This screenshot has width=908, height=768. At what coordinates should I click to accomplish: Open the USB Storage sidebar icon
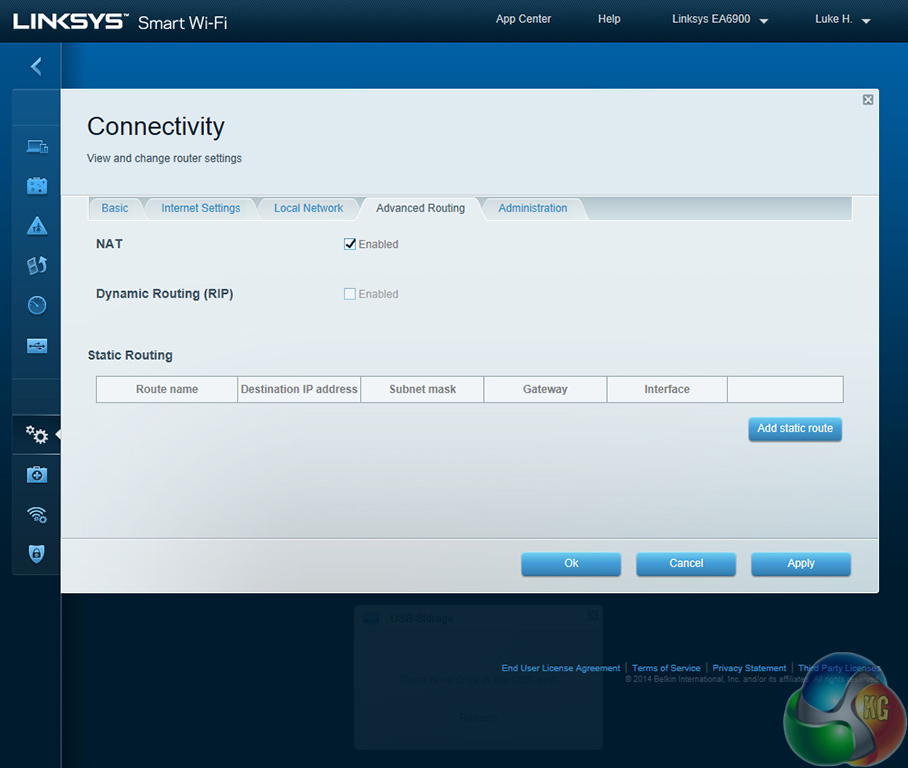37,345
